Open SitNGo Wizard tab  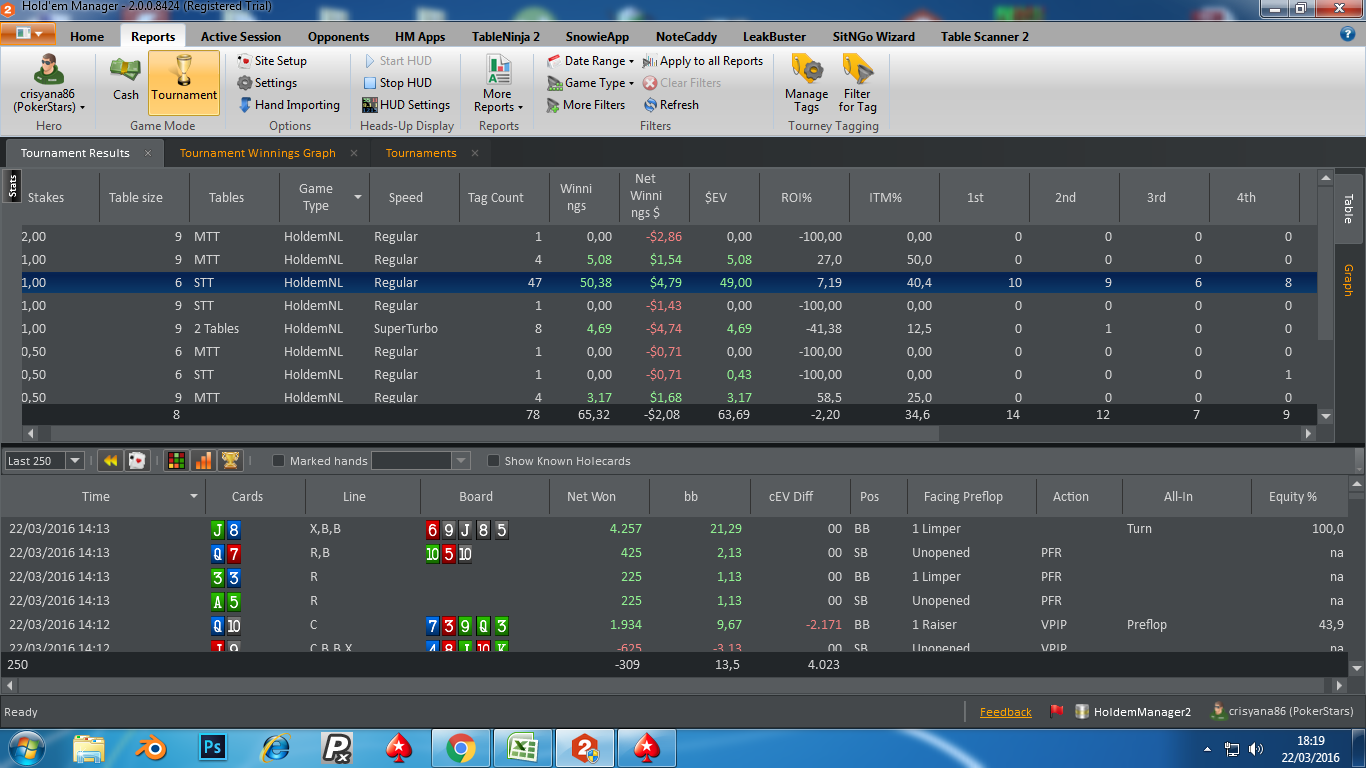coord(873,36)
